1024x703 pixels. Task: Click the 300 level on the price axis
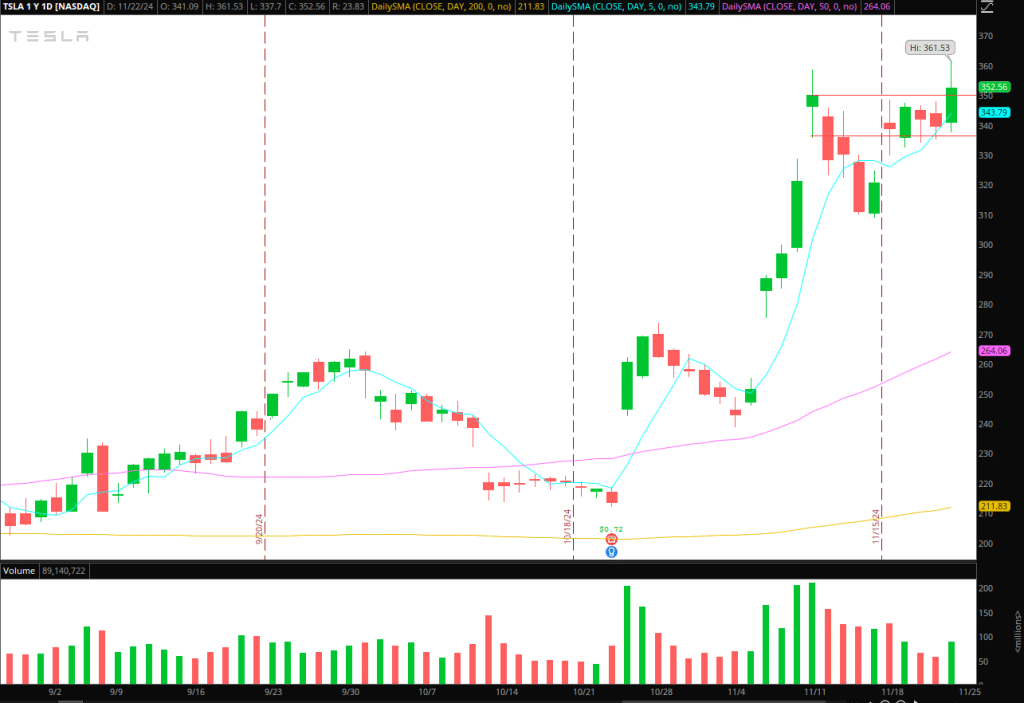point(985,245)
